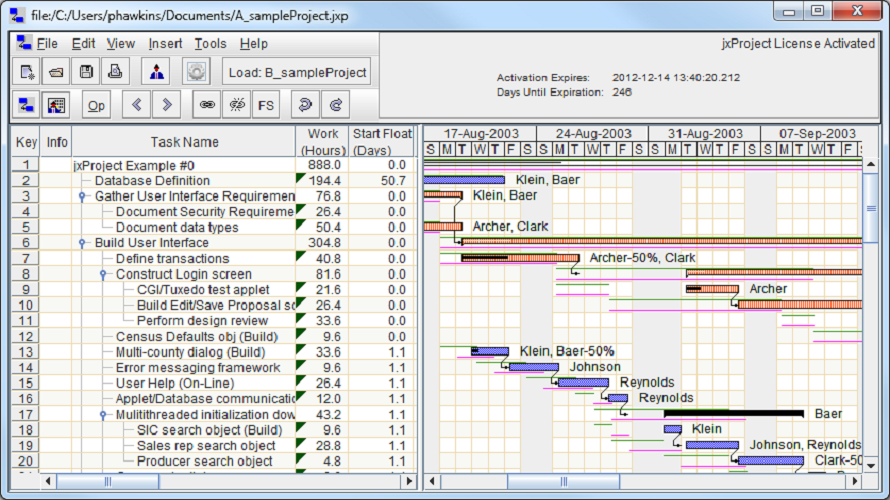Select row key 20 cell
Screen dimensions: 890x500
pos(26,461)
